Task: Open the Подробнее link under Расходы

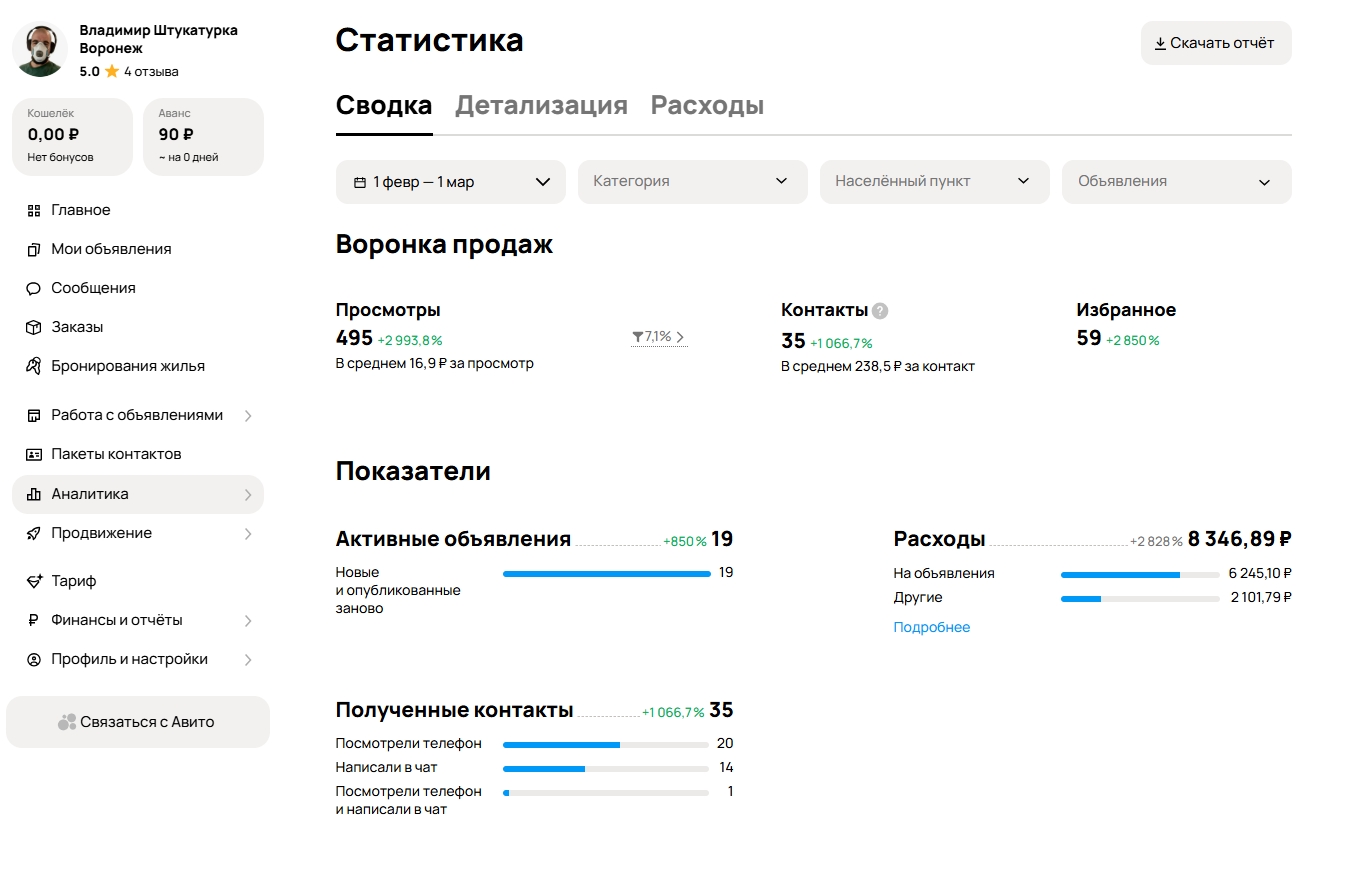Action: pos(931,628)
